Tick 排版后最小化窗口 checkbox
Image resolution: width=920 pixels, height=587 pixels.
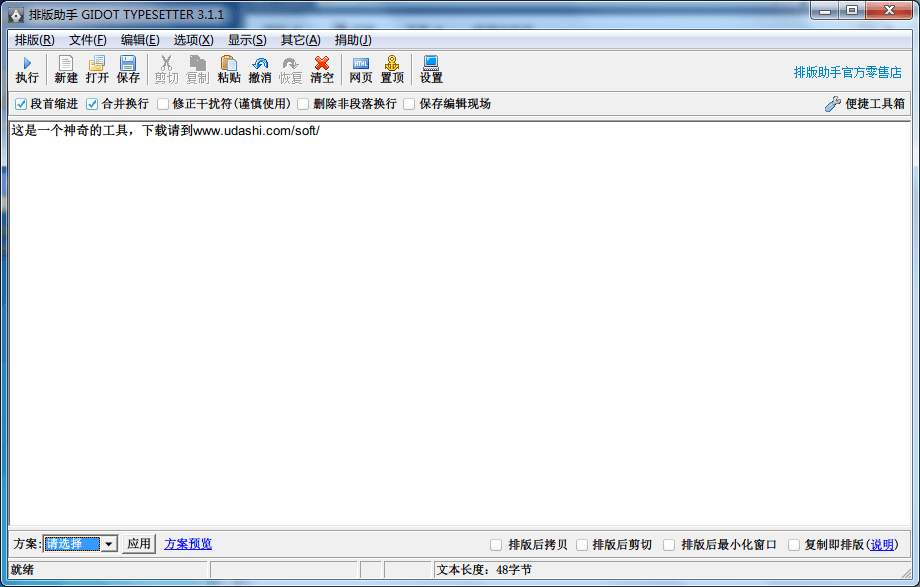[x=669, y=545]
